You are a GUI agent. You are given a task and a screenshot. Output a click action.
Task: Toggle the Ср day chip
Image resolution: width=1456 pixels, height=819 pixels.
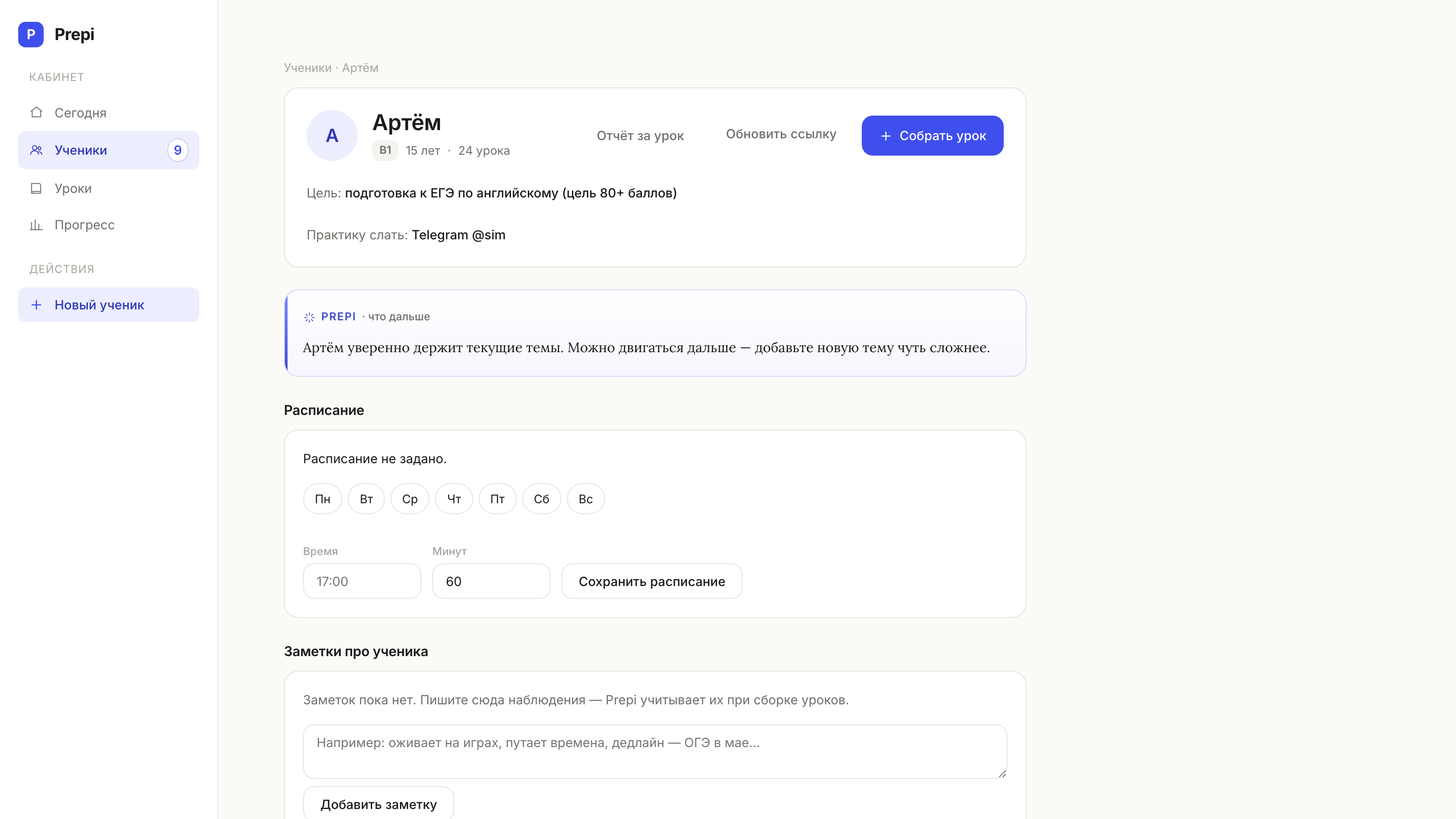pyautogui.click(x=410, y=499)
